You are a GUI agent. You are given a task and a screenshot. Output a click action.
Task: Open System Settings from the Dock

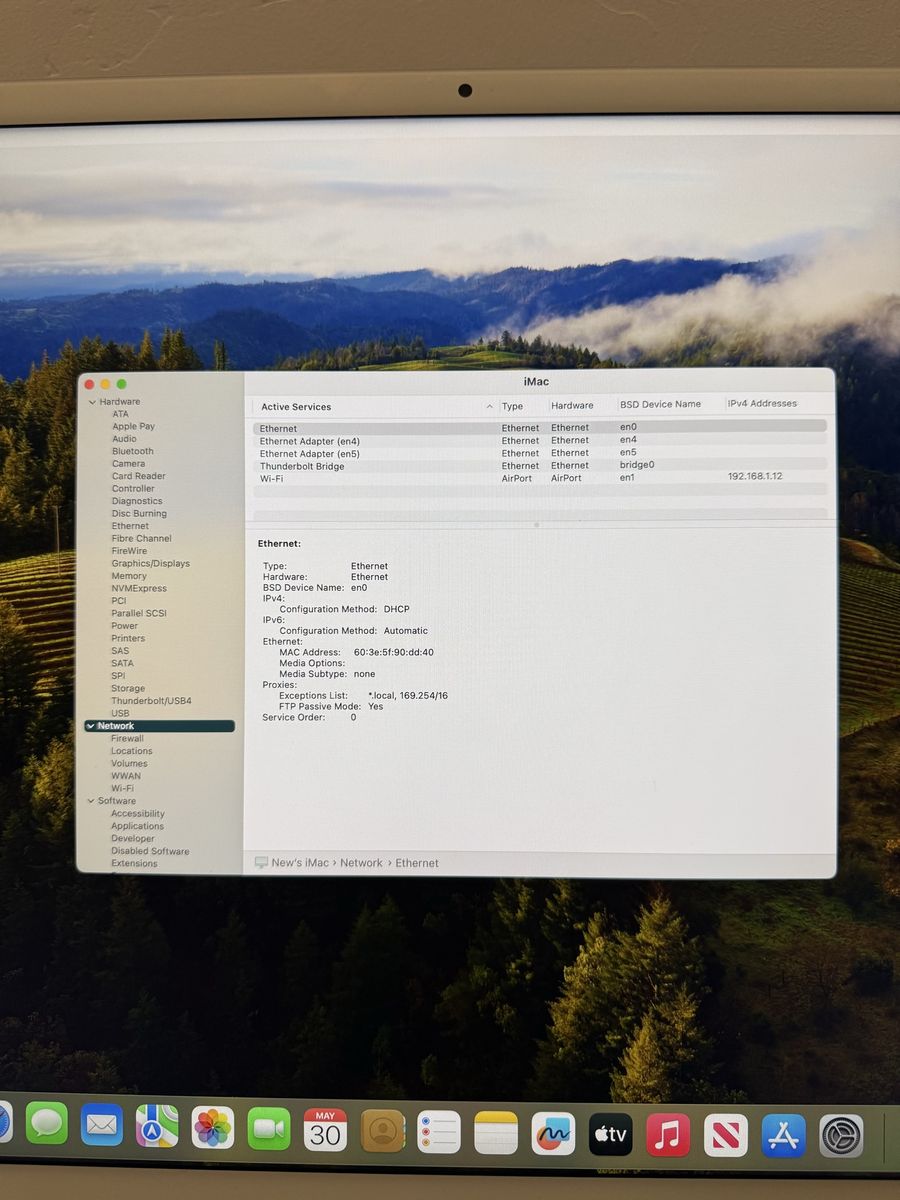click(842, 1136)
